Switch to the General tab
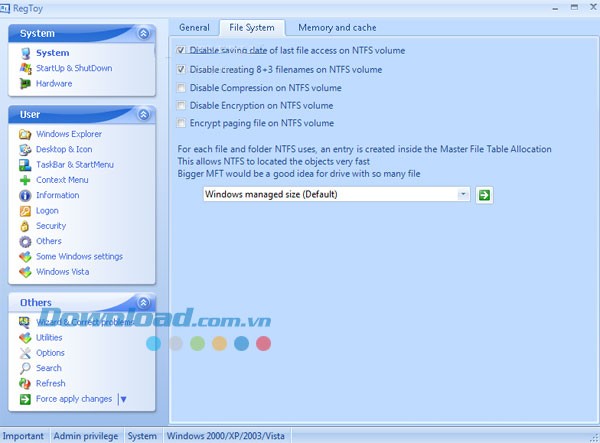This screenshot has height=443, width=600. (x=194, y=27)
